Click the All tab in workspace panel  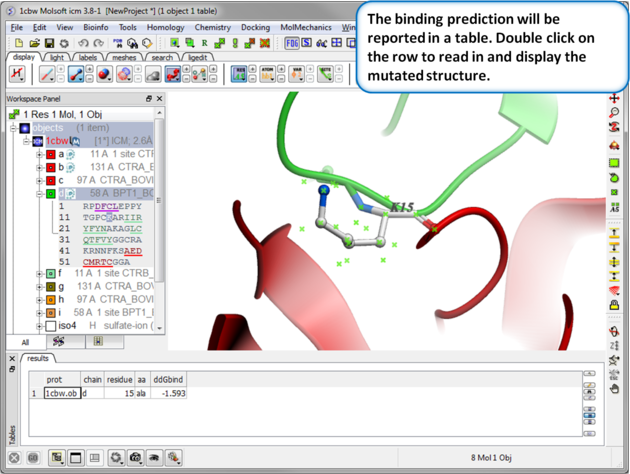tap(25, 342)
